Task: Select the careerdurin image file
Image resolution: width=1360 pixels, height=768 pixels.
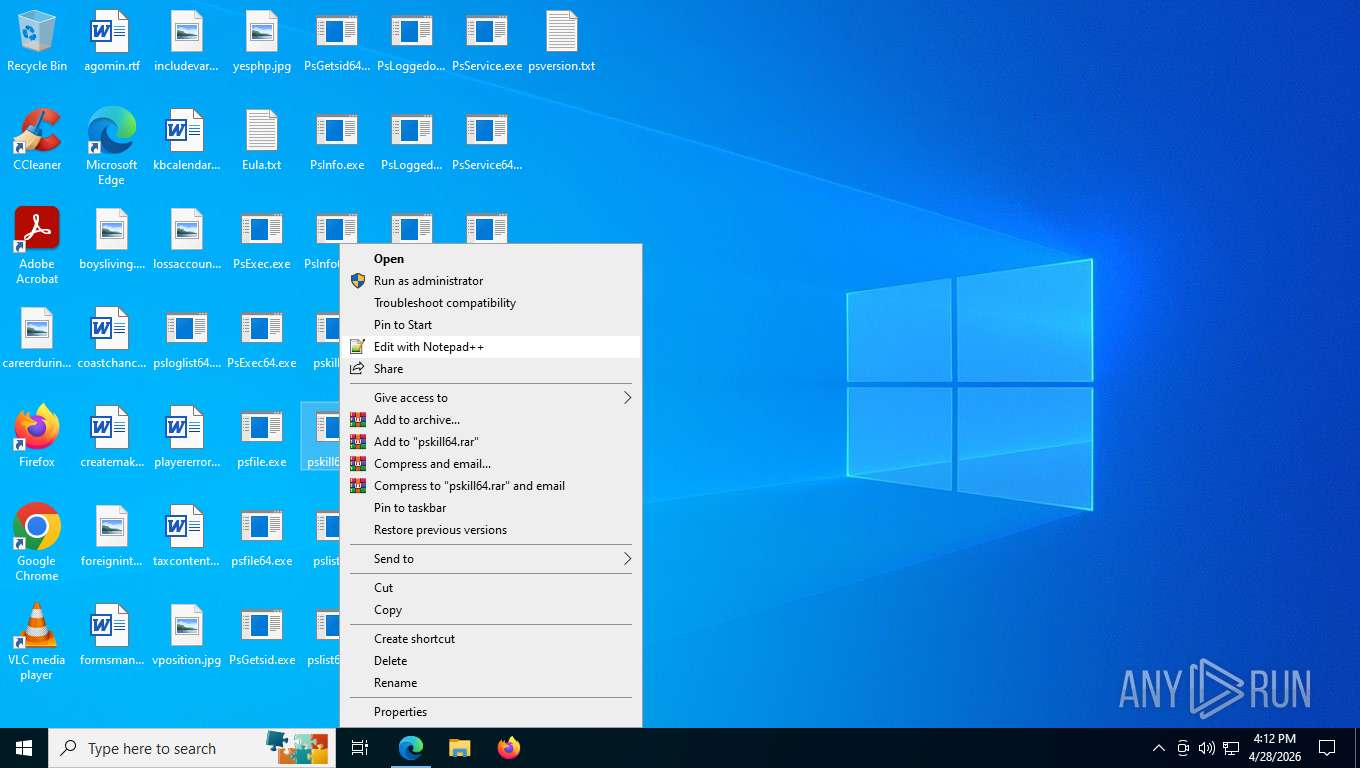Action: tap(37, 339)
